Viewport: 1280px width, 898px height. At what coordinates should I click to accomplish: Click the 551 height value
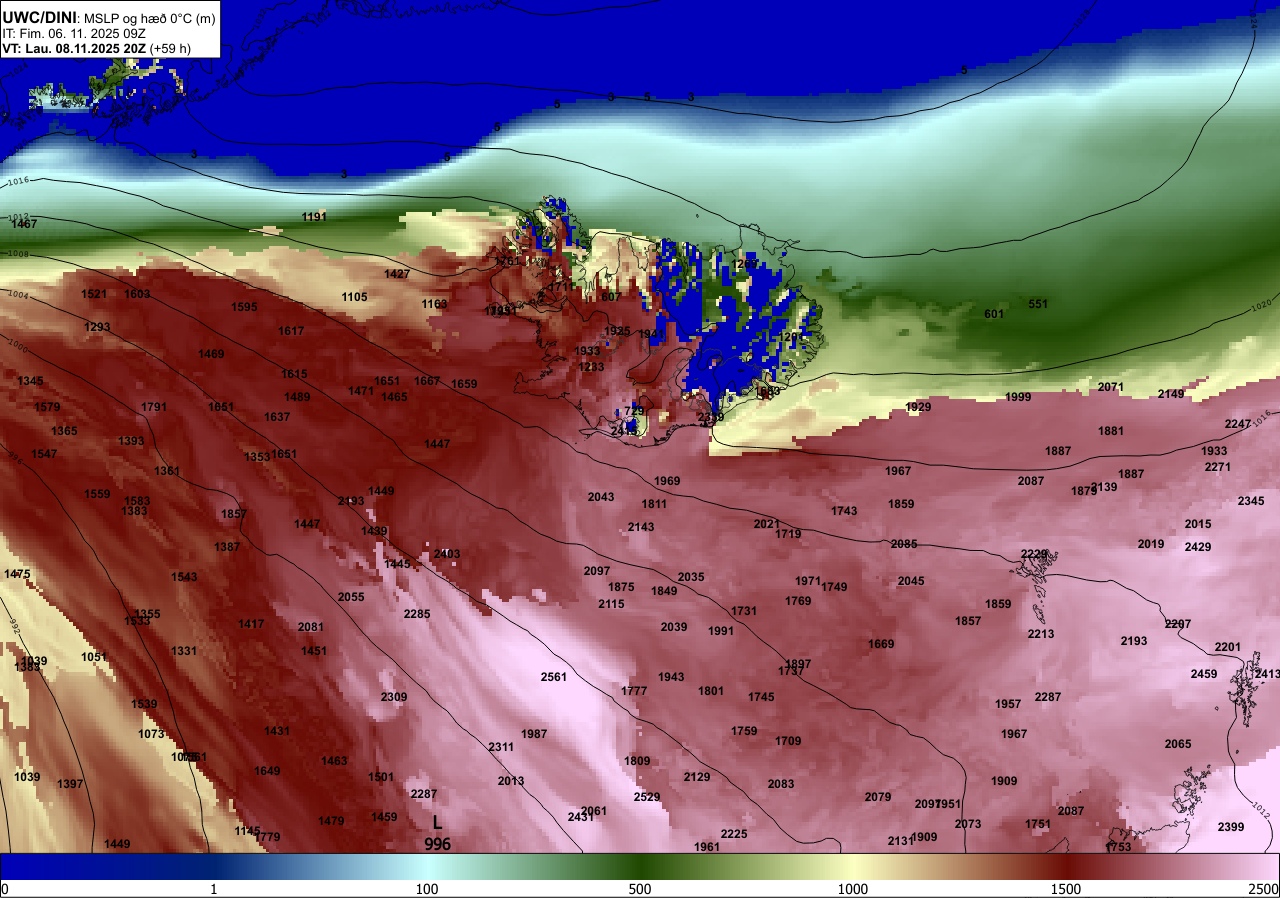1038,304
